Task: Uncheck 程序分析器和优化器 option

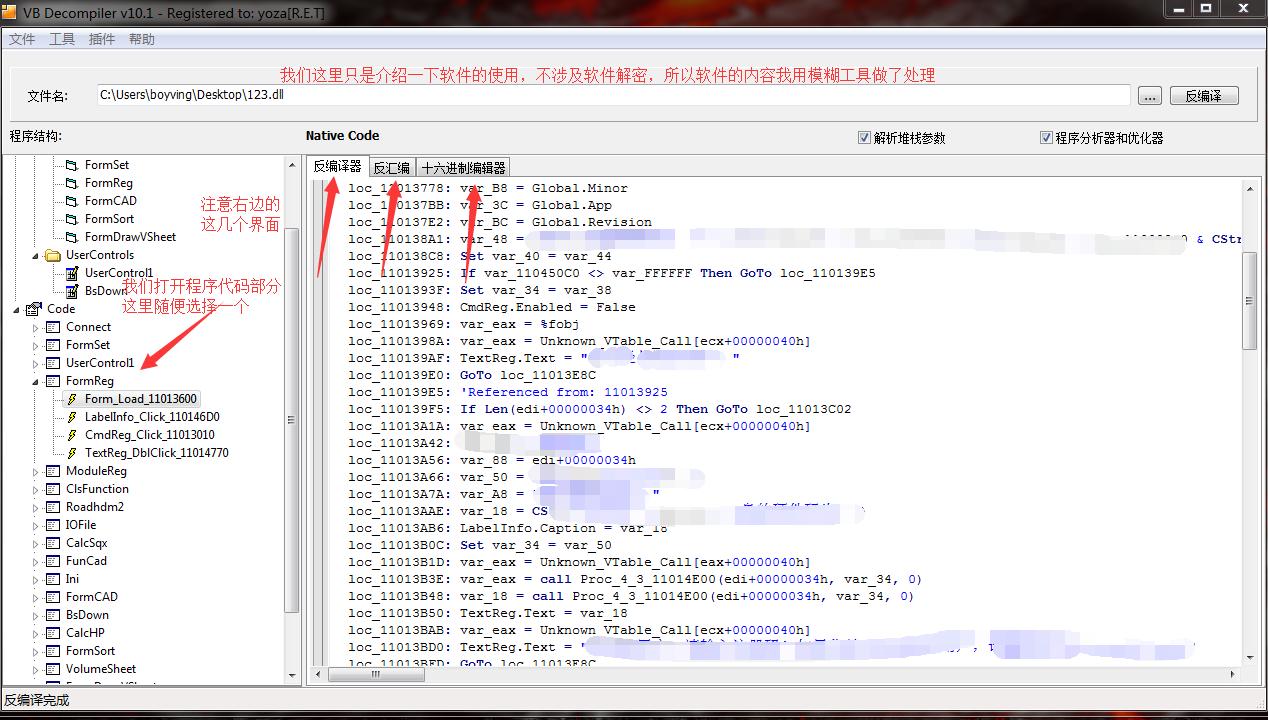Action: (x=1045, y=137)
